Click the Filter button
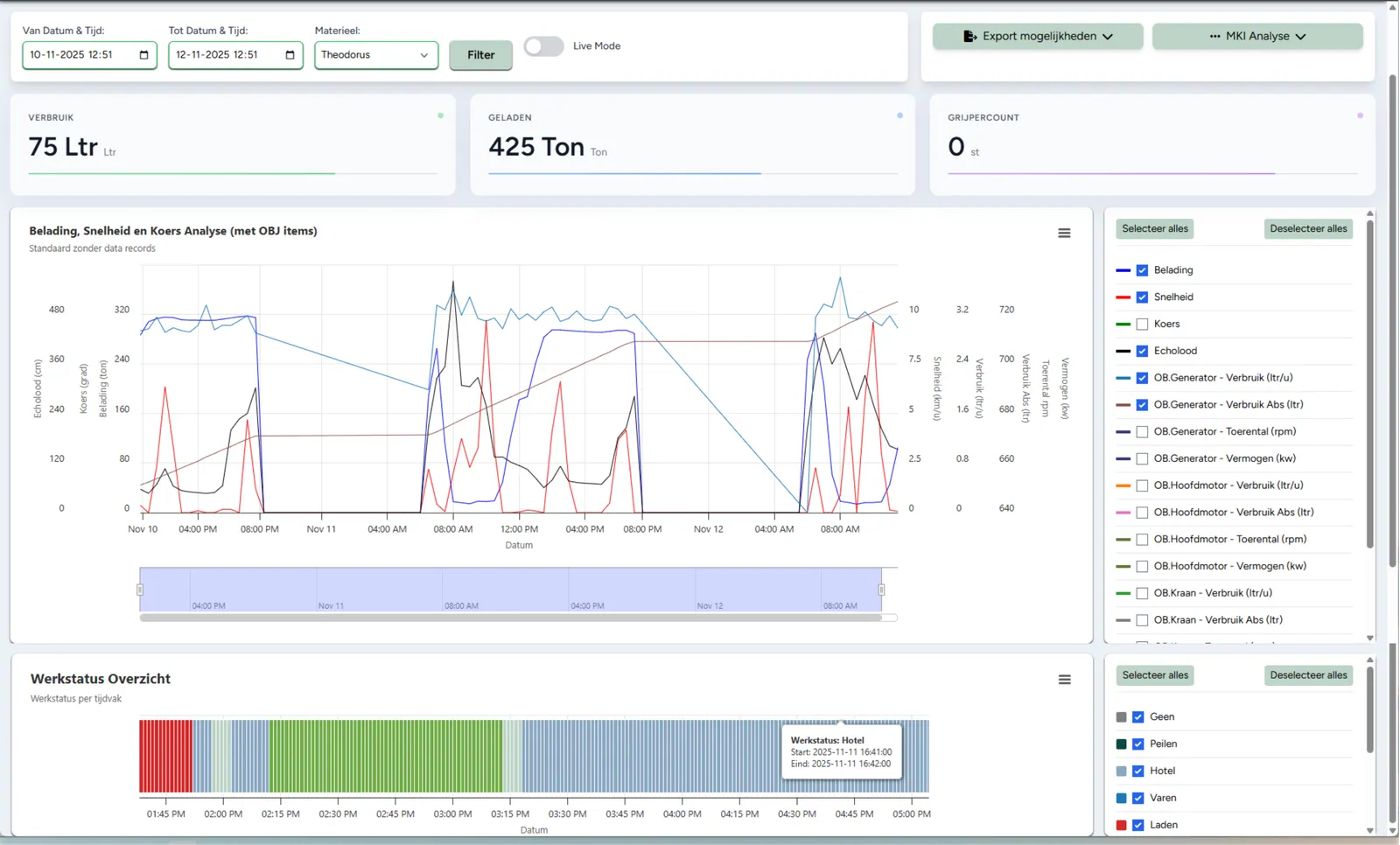The height and width of the screenshot is (845, 1400). [x=480, y=55]
